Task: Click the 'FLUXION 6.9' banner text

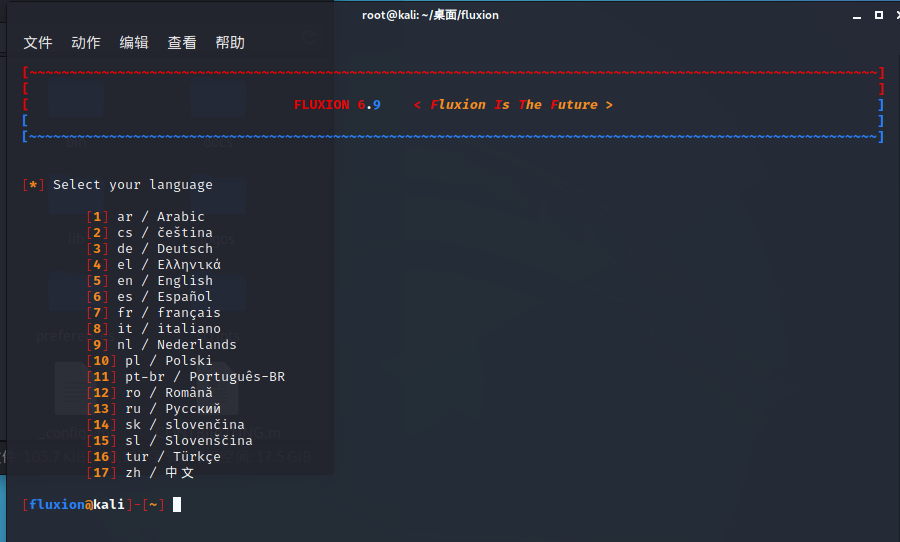Action: 337,104
